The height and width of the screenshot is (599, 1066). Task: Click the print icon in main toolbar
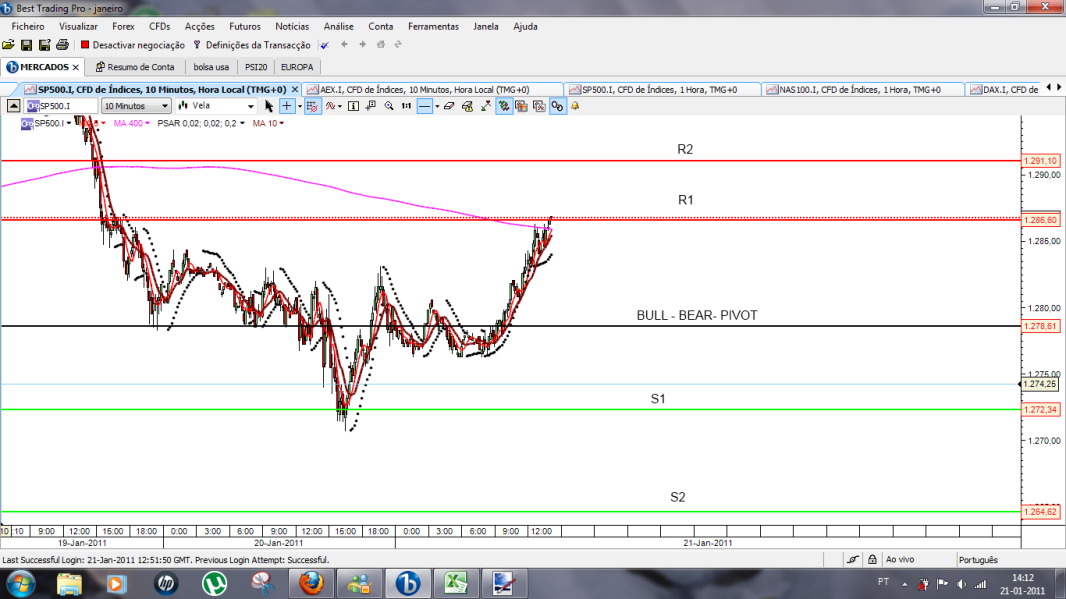pos(63,45)
